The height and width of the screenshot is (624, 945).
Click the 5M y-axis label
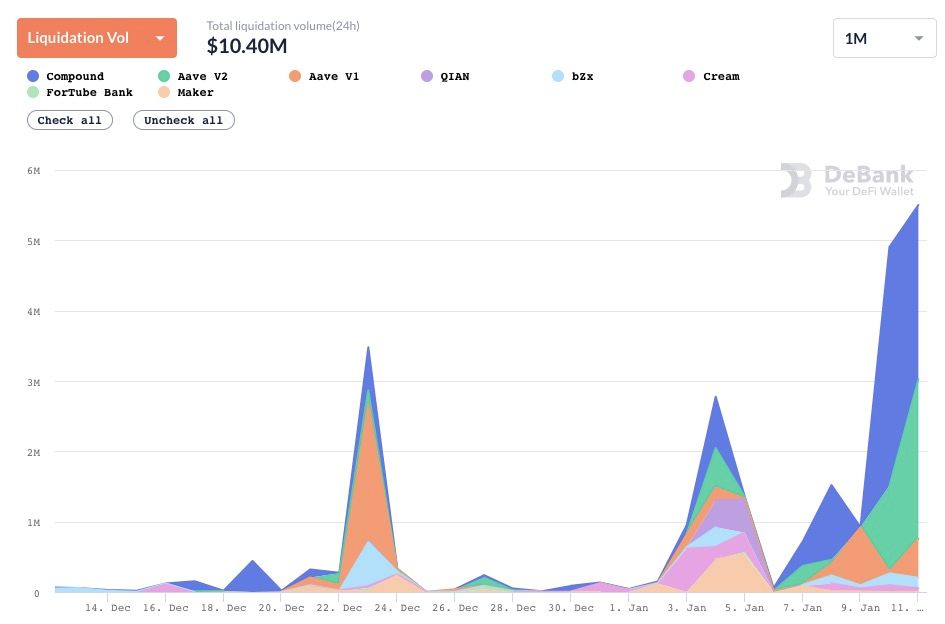click(x=34, y=242)
